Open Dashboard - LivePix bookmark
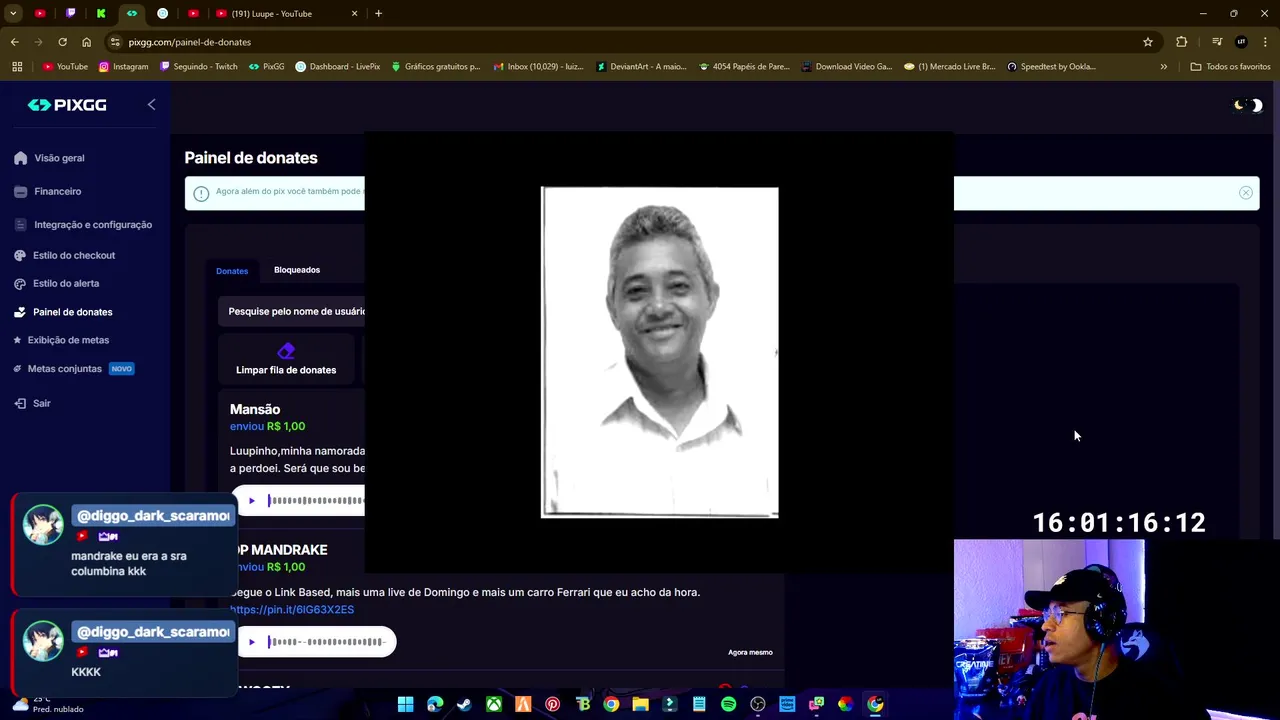The width and height of the screenshot is (1280, 720). [x=338, y=67]
